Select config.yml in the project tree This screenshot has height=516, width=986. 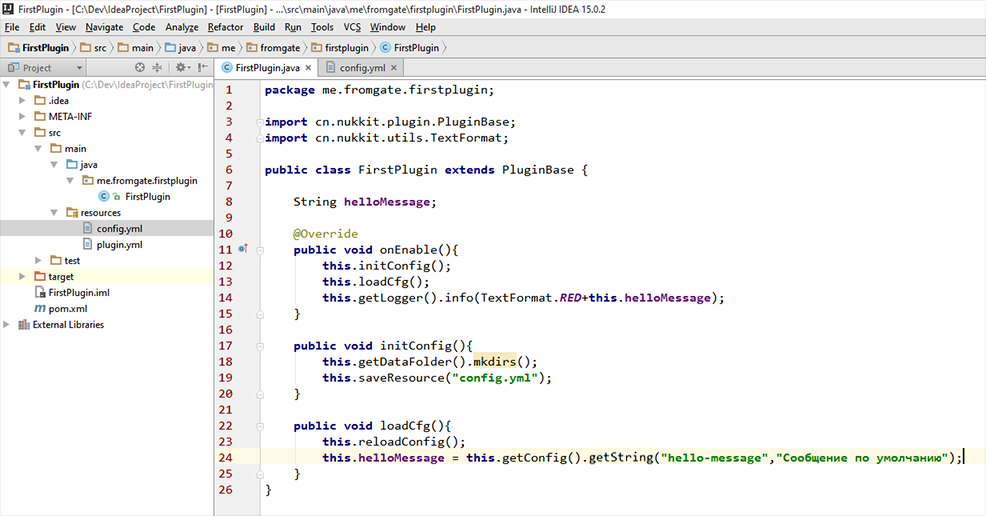119,229
